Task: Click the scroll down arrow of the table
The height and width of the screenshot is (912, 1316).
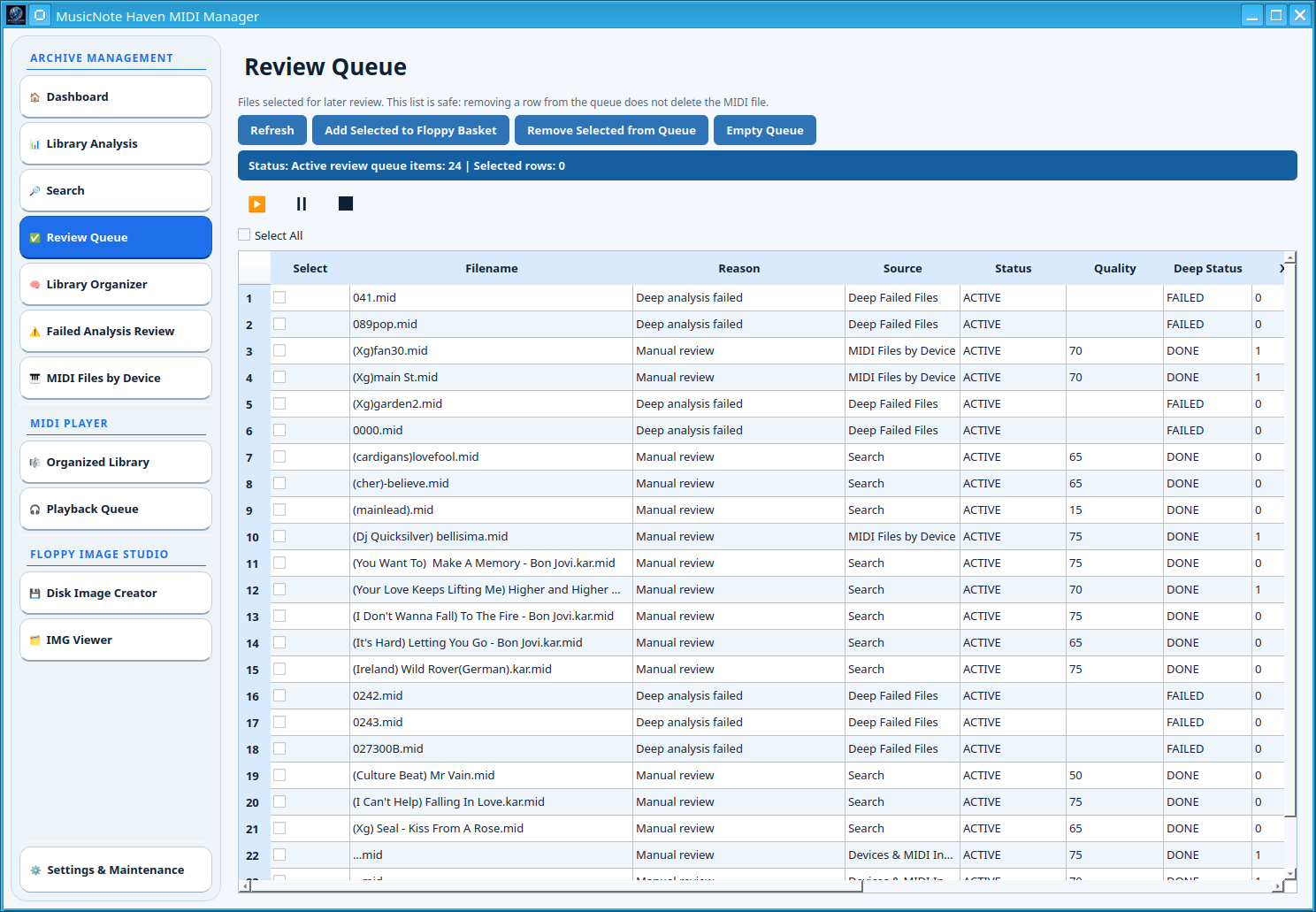Action: (x=1290, y=874)
